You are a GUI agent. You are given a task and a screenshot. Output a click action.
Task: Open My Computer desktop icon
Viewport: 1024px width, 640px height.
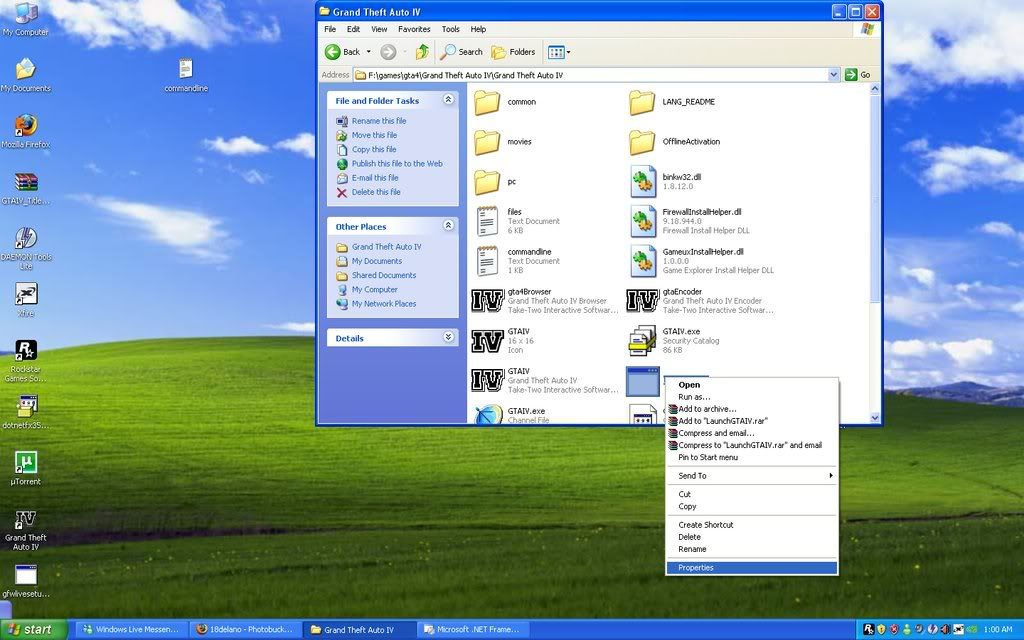pyautogui.click(x=25, y=20)
